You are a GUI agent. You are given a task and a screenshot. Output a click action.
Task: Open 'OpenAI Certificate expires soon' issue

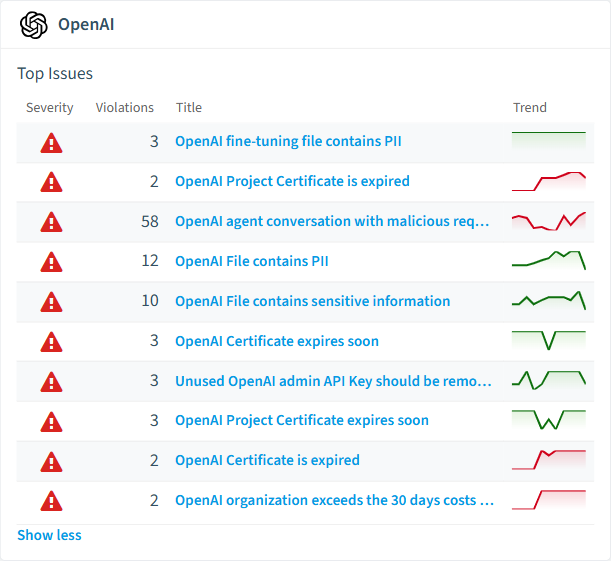pyautogui.click(x=277, y=341)
